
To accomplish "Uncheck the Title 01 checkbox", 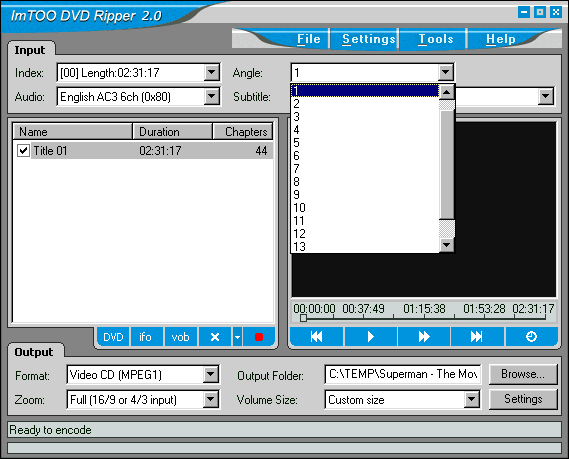I will pos(23,150).
